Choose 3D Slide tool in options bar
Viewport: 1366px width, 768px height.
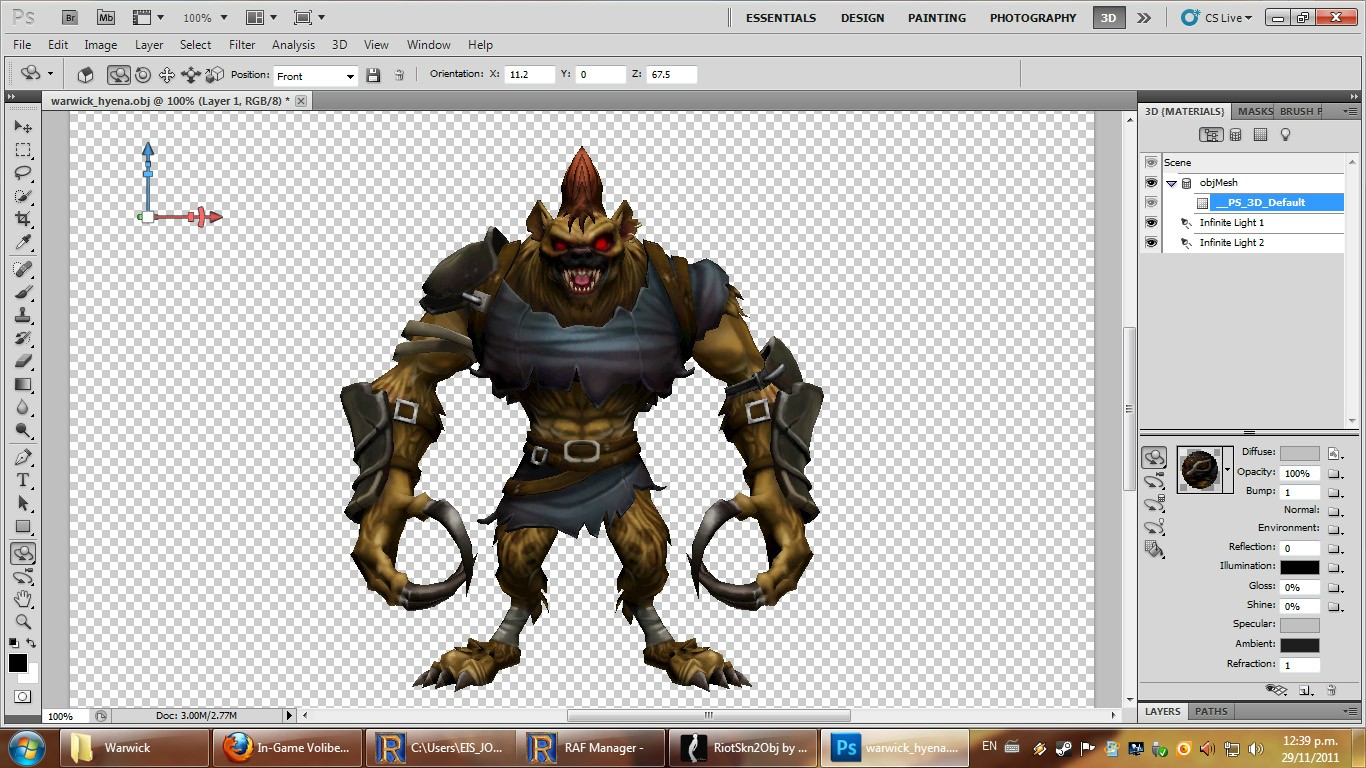point(190,74)
